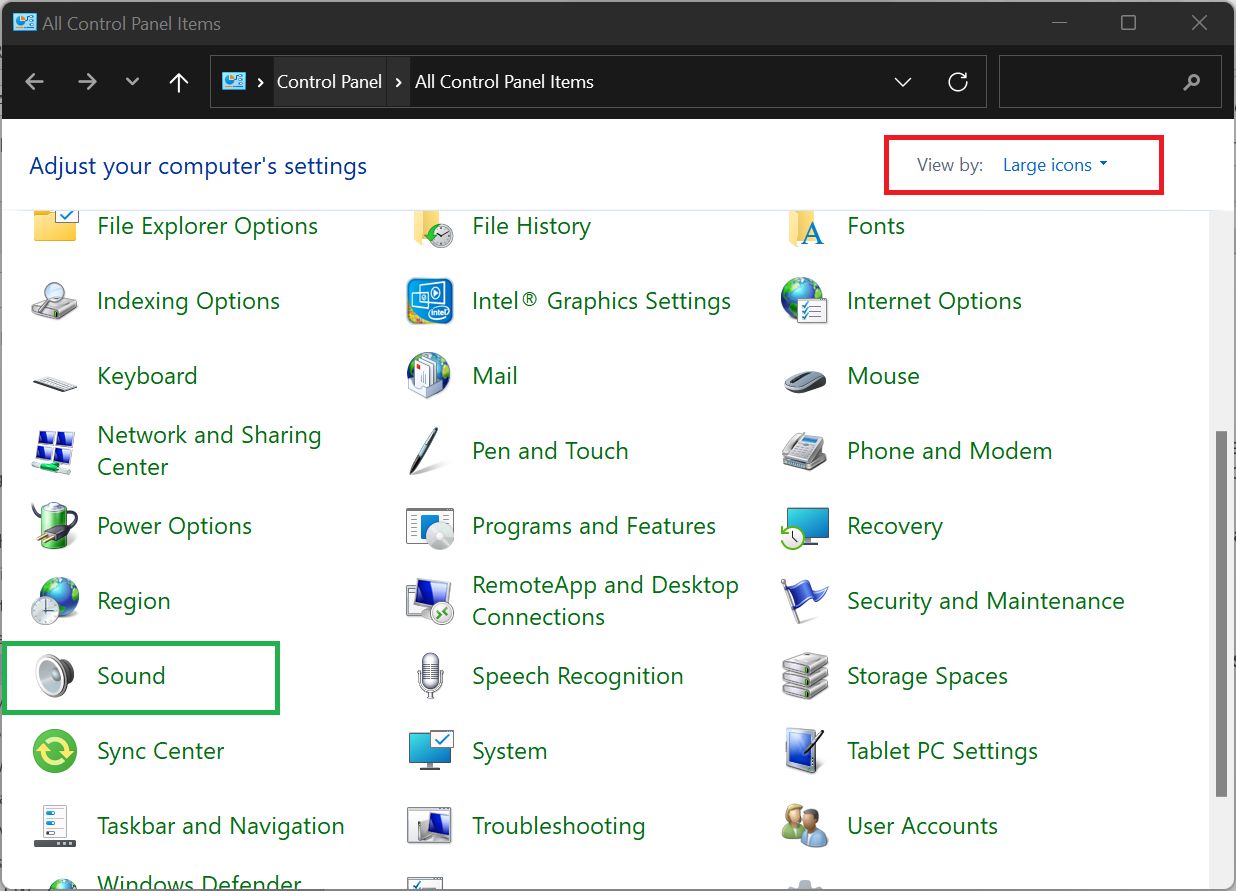
Task: Click the Security and Maintenance flag icon
Action: coord(805,601)
